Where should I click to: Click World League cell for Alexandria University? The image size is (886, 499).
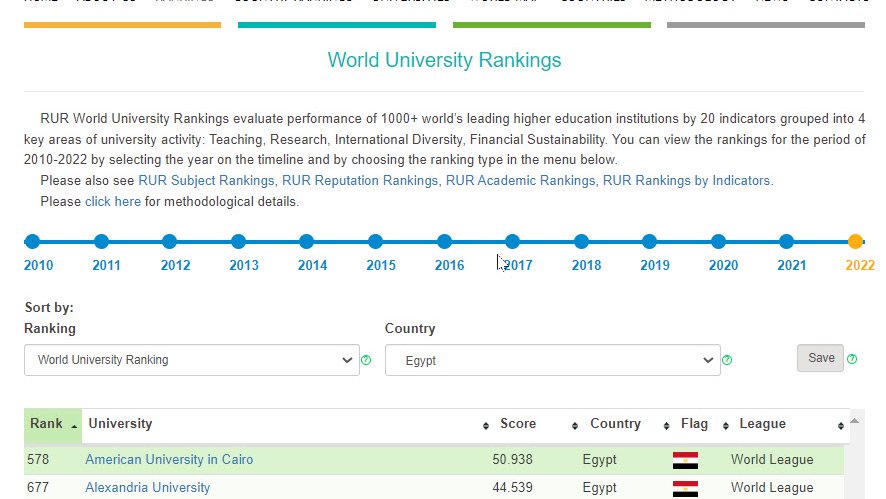(x=772, y=488)
